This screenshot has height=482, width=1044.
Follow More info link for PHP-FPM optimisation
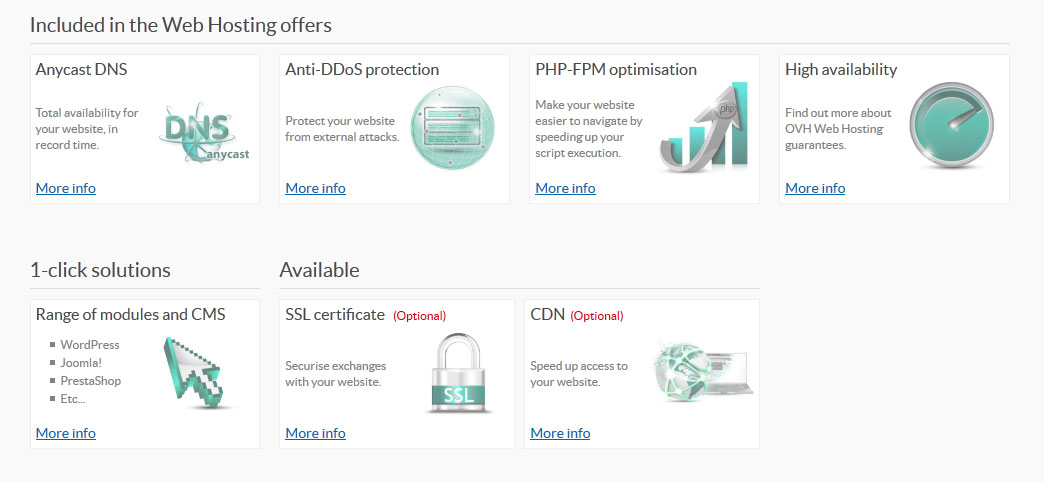pos(565,188)
